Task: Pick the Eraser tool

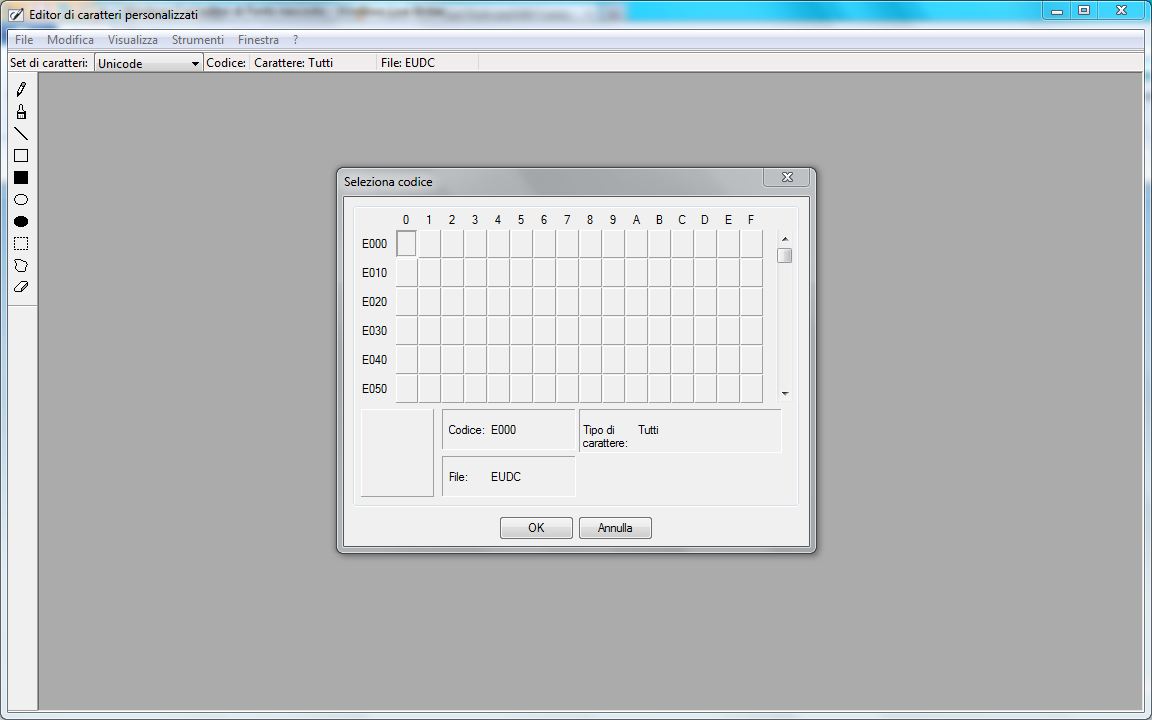Action: (21, 287)
